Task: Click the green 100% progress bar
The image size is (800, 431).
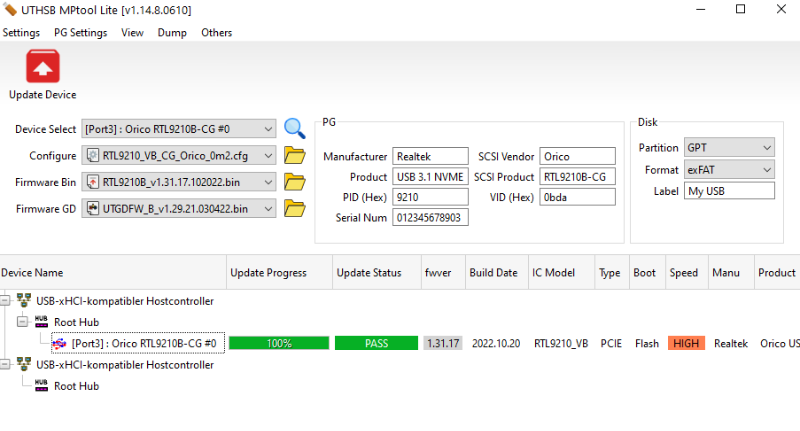Action: 278,343
